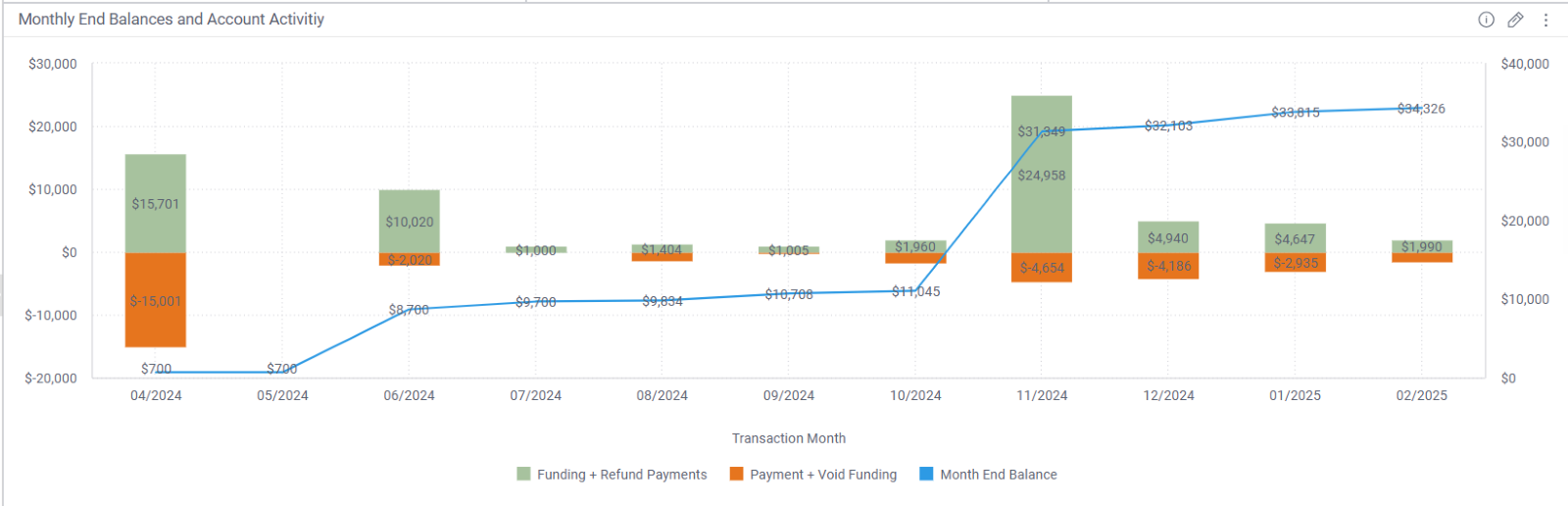The width and height of the screenshot is (1568, 506).
Task: Select the green $1,000 bar for 07/2024
Action: click(536, 250)
